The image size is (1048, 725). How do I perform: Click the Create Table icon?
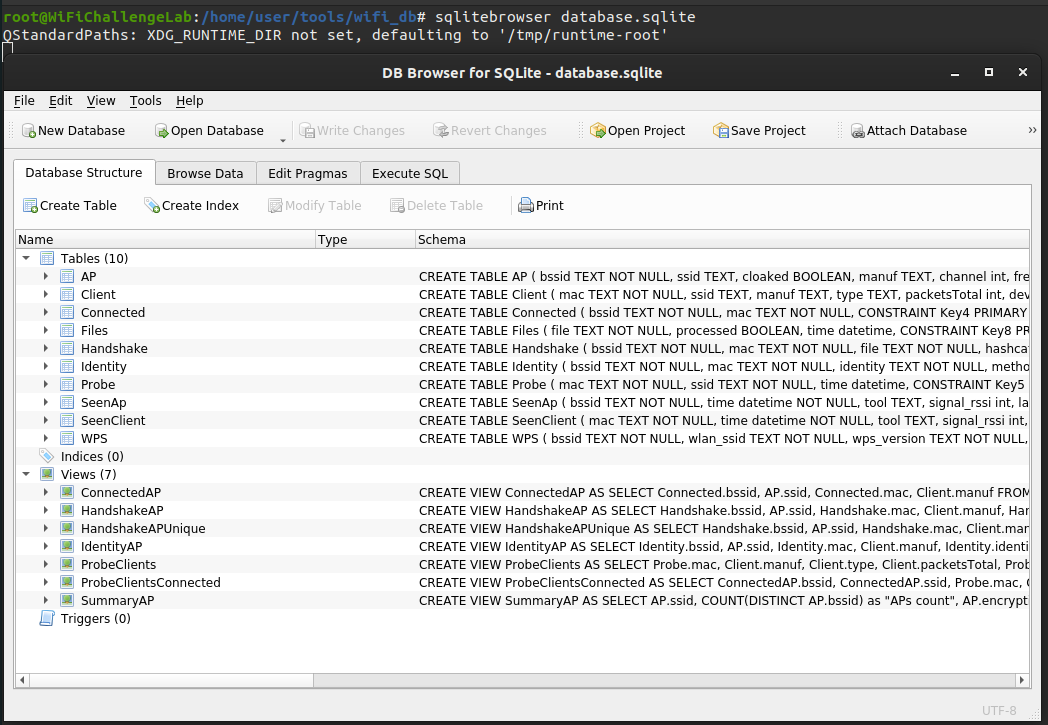30,206
